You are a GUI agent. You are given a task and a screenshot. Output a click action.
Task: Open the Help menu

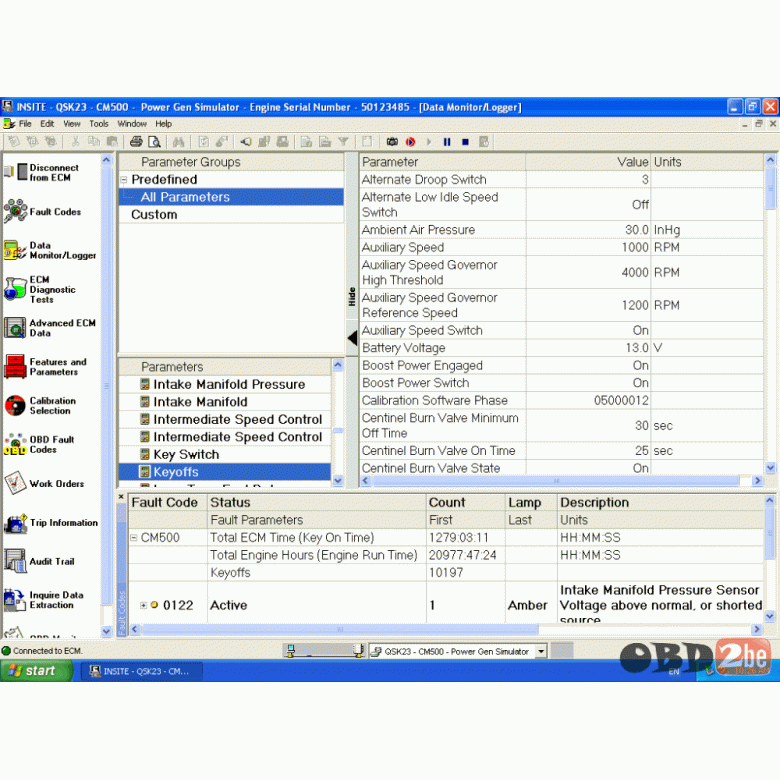click(163, 124)
